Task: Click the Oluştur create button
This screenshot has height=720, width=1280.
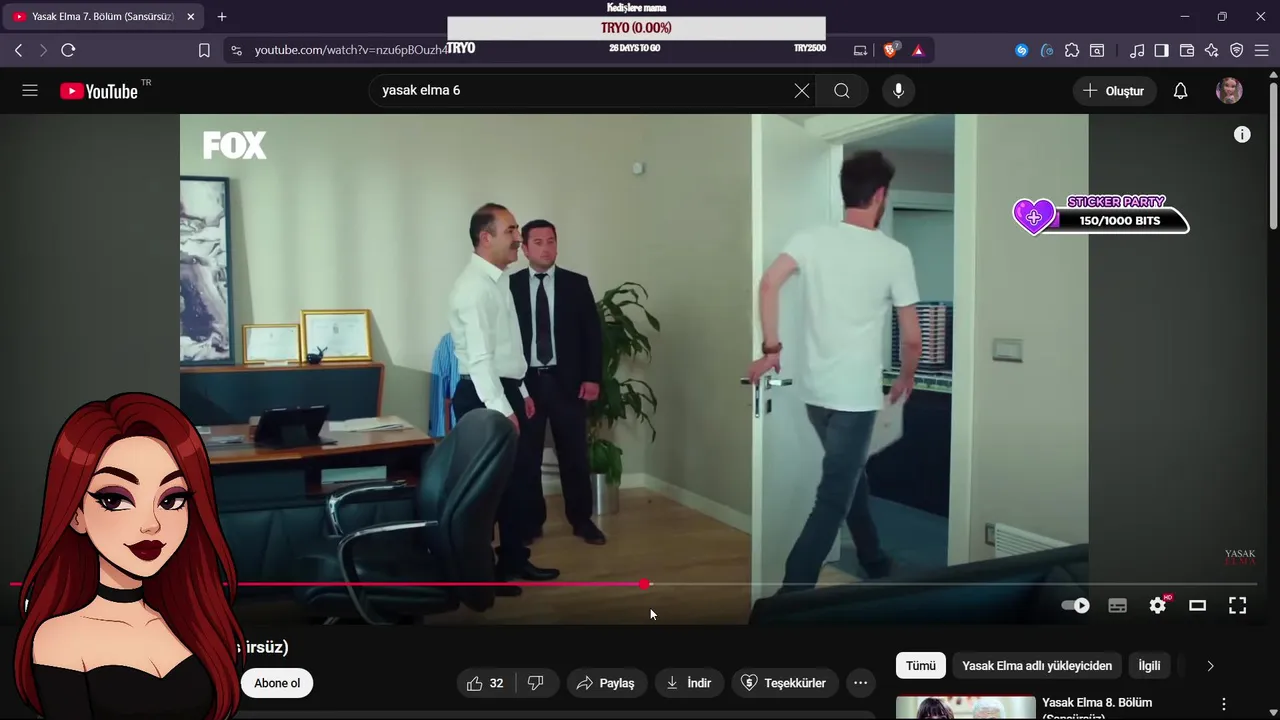Action: pos(1114,91)
